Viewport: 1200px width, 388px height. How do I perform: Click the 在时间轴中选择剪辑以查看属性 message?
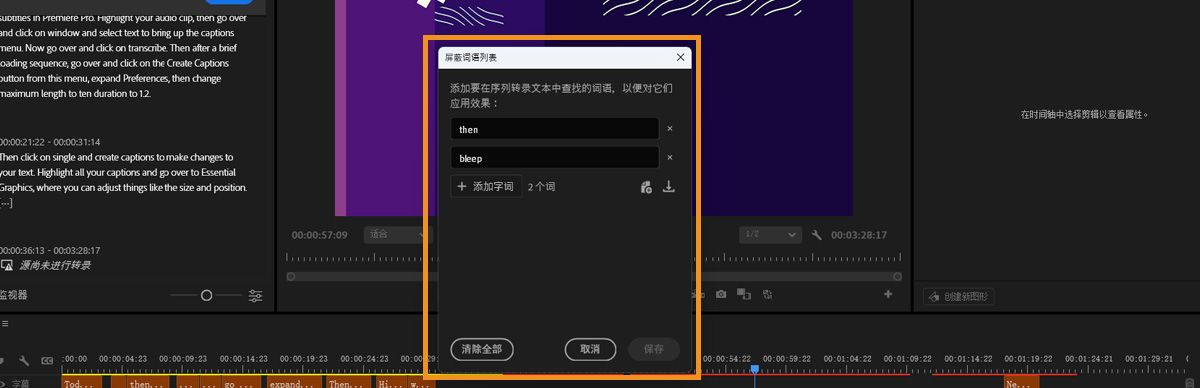point(1085,115)
